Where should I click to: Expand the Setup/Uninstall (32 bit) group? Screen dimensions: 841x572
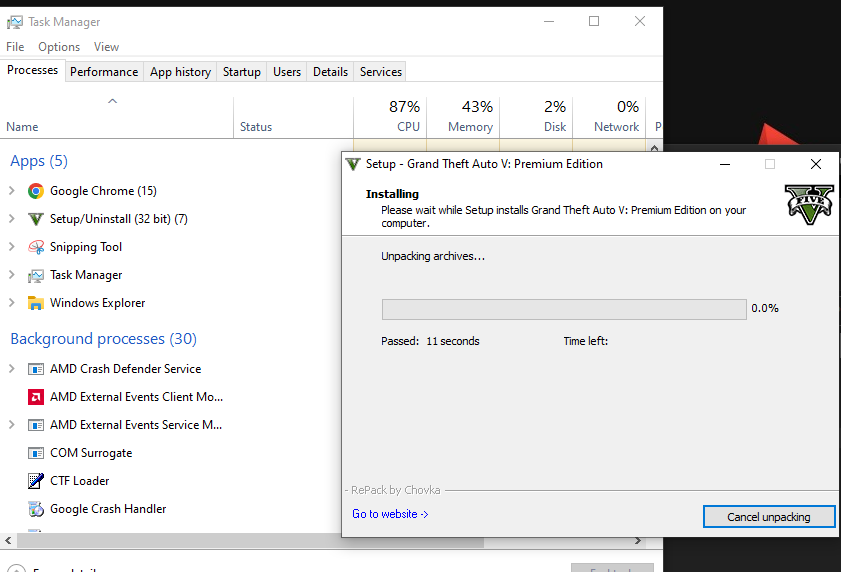(x=12, y=218)
